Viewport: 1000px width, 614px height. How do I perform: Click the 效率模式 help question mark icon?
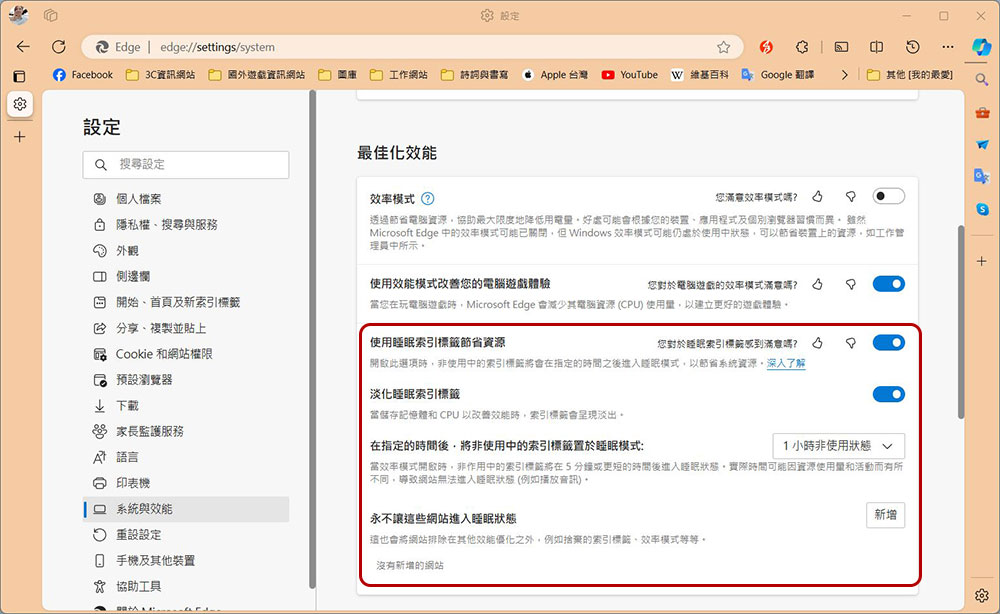pyautogui.click(x=428, y=199)
